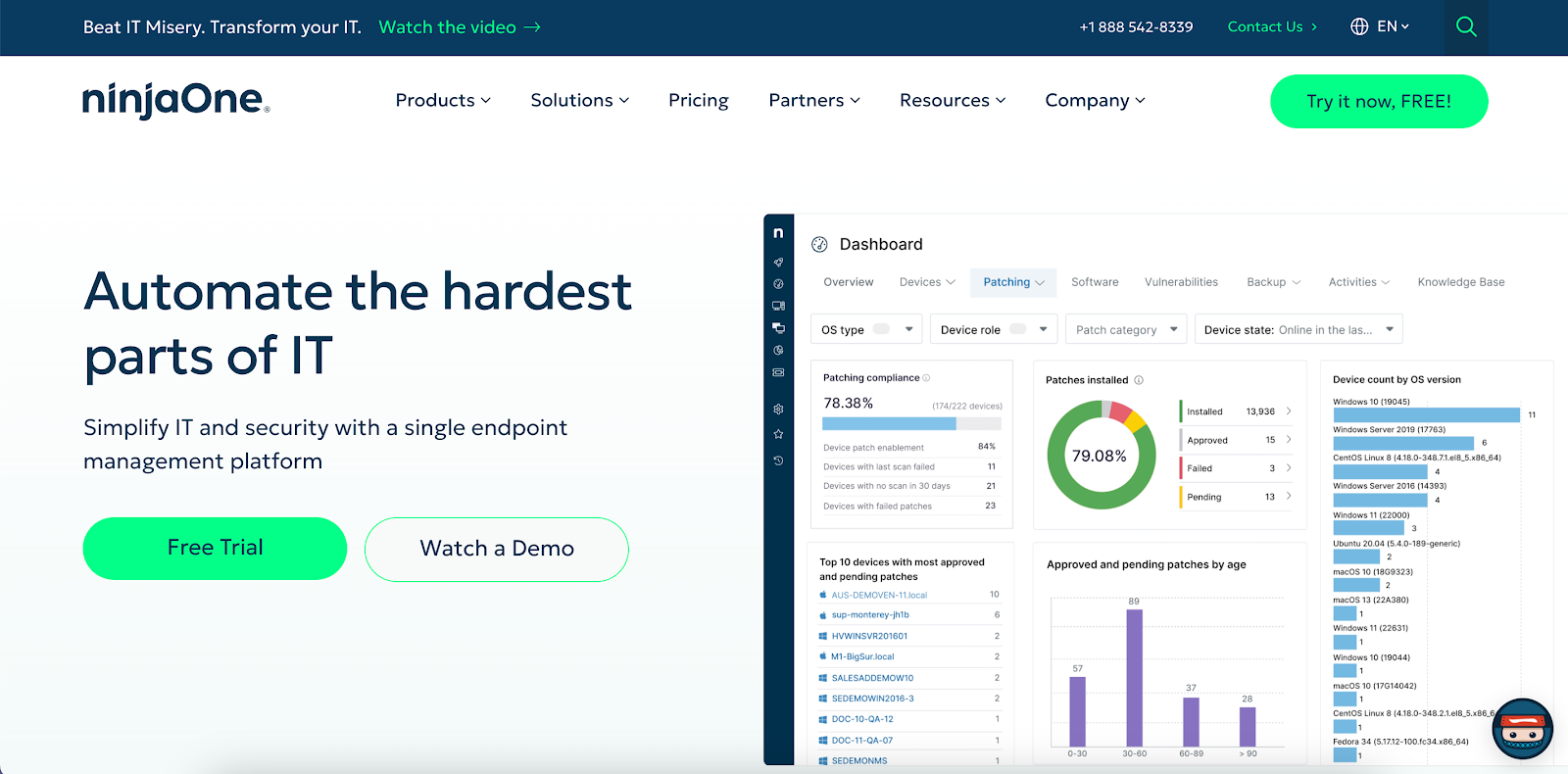Click the info icon next to Patching compliance
Image resolution: width=1568 pixels, height=774 pixels.
coord(926,378)
